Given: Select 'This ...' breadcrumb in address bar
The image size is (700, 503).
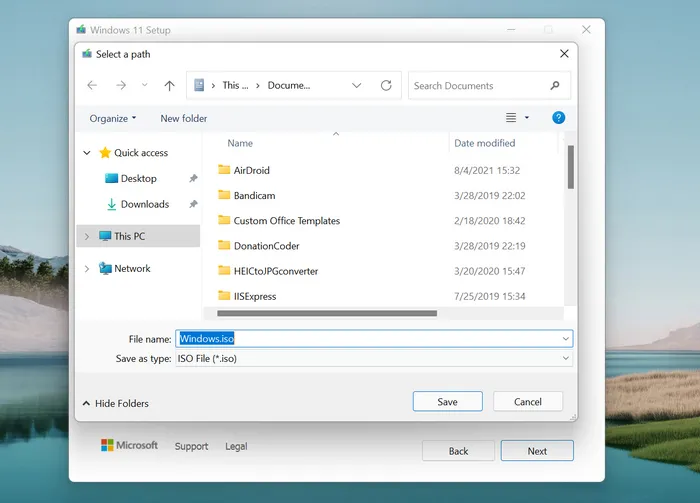Looking at the screenshot, I should click(235, 85).
